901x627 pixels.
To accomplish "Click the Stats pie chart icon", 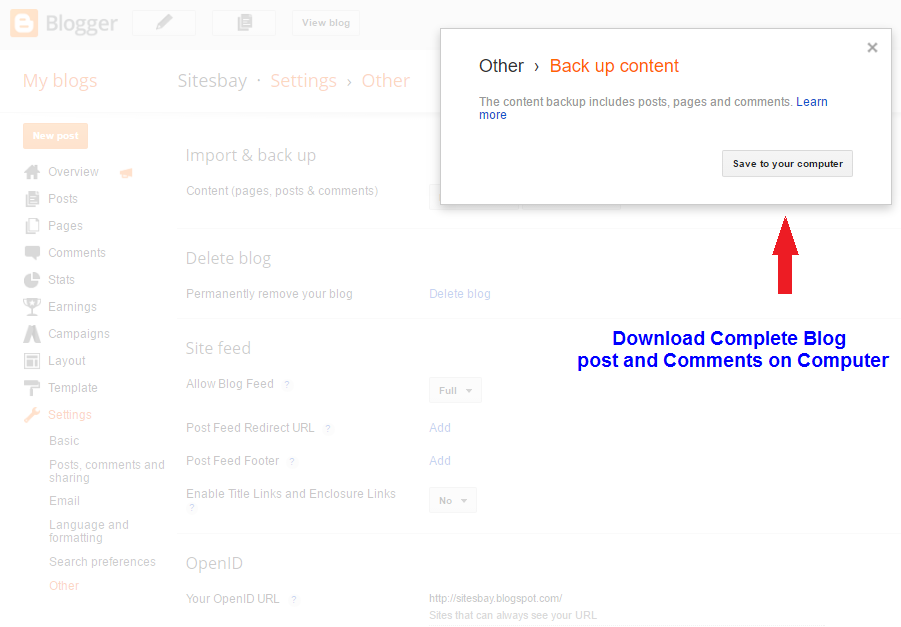I will click(32, 280).
